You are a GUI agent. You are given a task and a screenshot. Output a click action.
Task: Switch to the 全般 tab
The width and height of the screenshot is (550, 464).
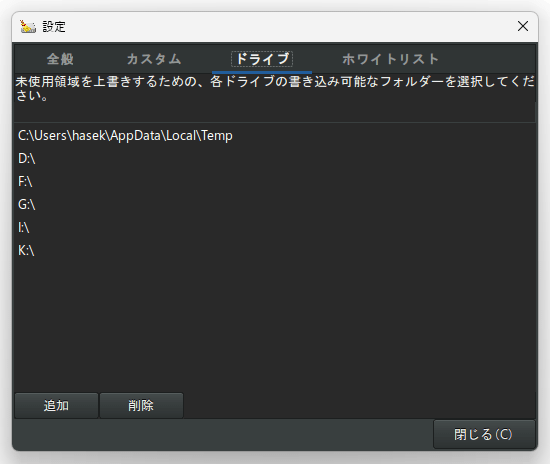pyautogui.click(x=60, y=59)
